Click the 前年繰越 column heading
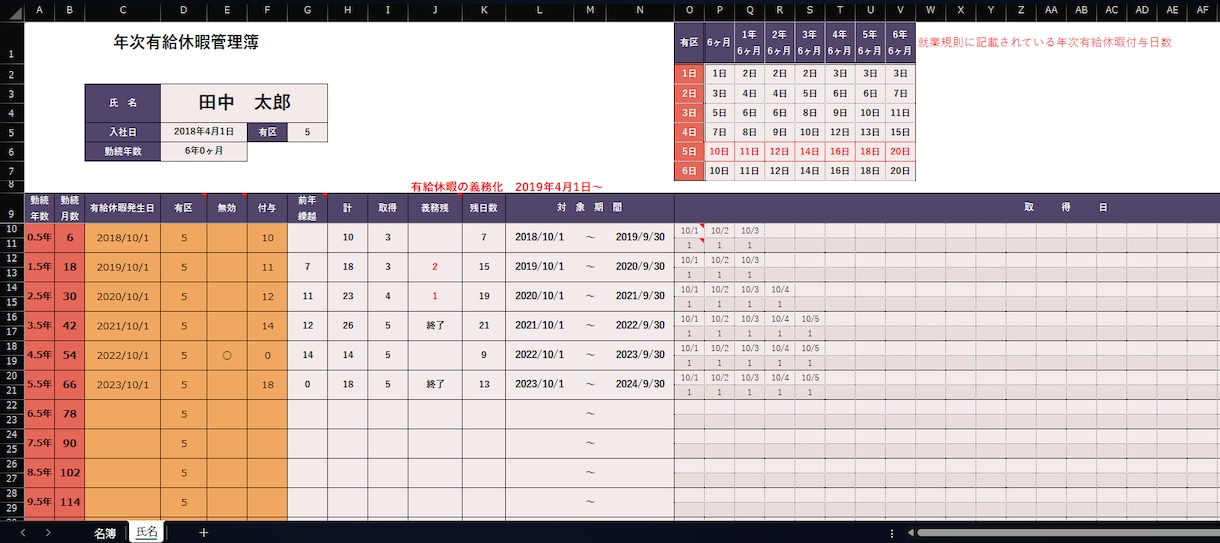The height and width of the screenshot is (543, 1220). [307, 208]
